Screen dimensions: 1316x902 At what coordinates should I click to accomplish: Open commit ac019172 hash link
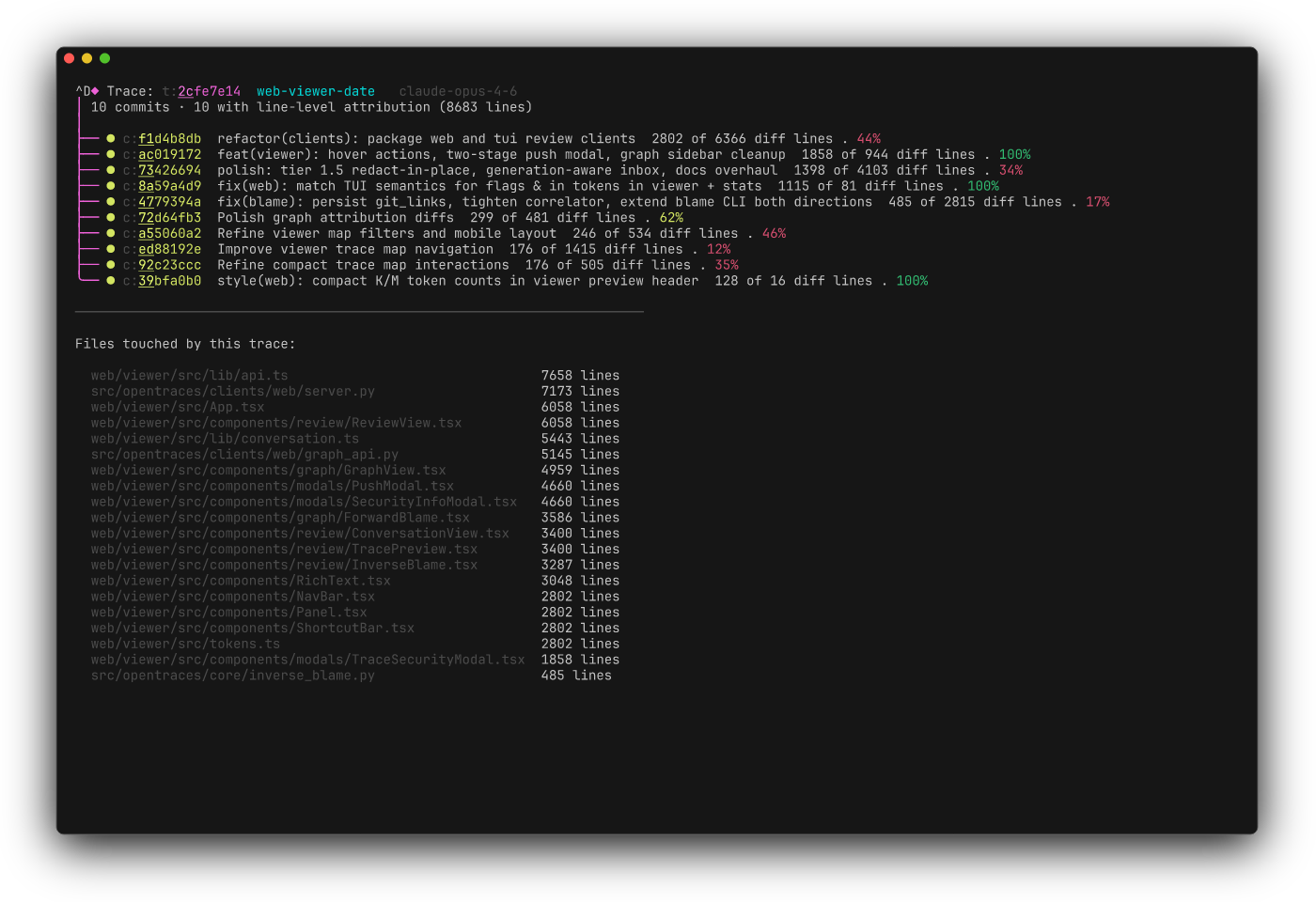pyautogui.click(x=169, y=155)
